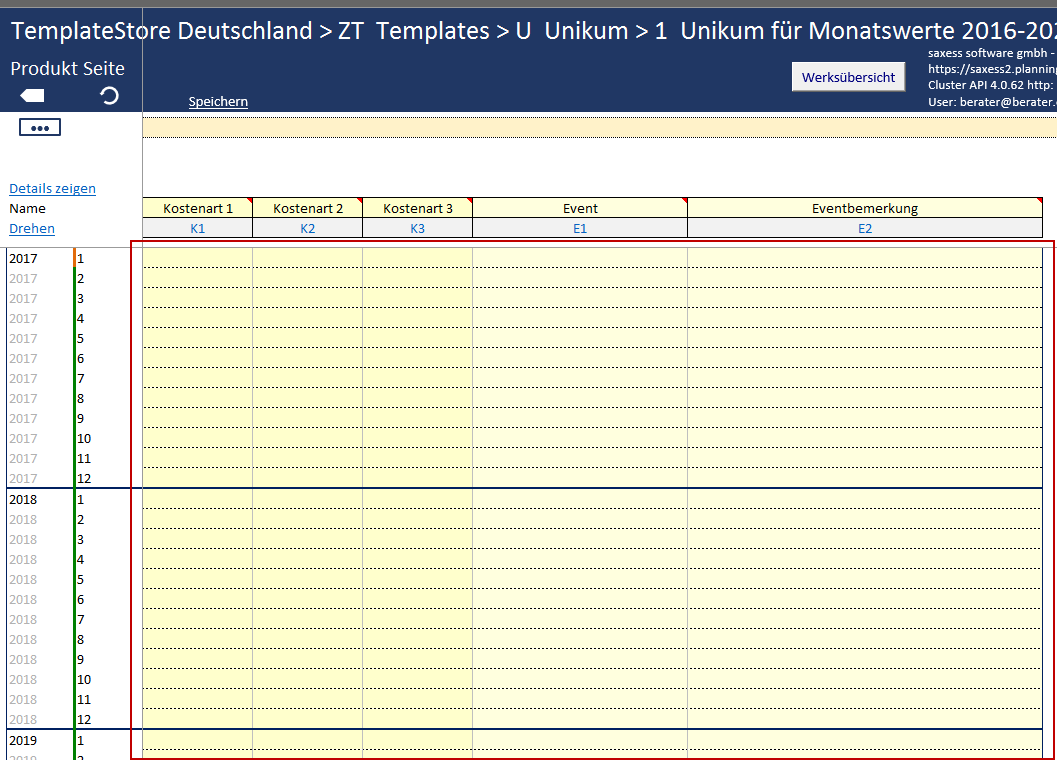
Task: Click the Speichern link to save
Action: click(218, 102)
